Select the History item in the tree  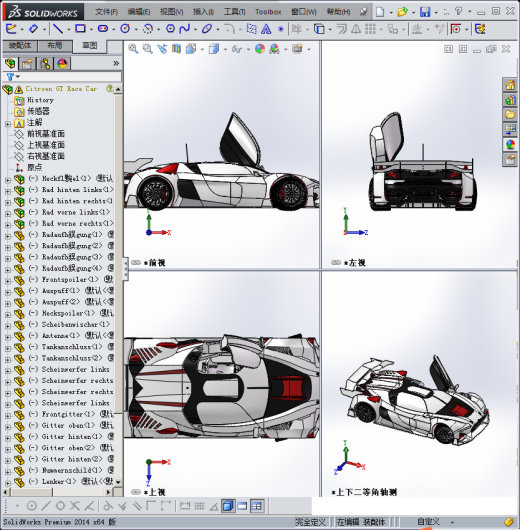[41, 100]
